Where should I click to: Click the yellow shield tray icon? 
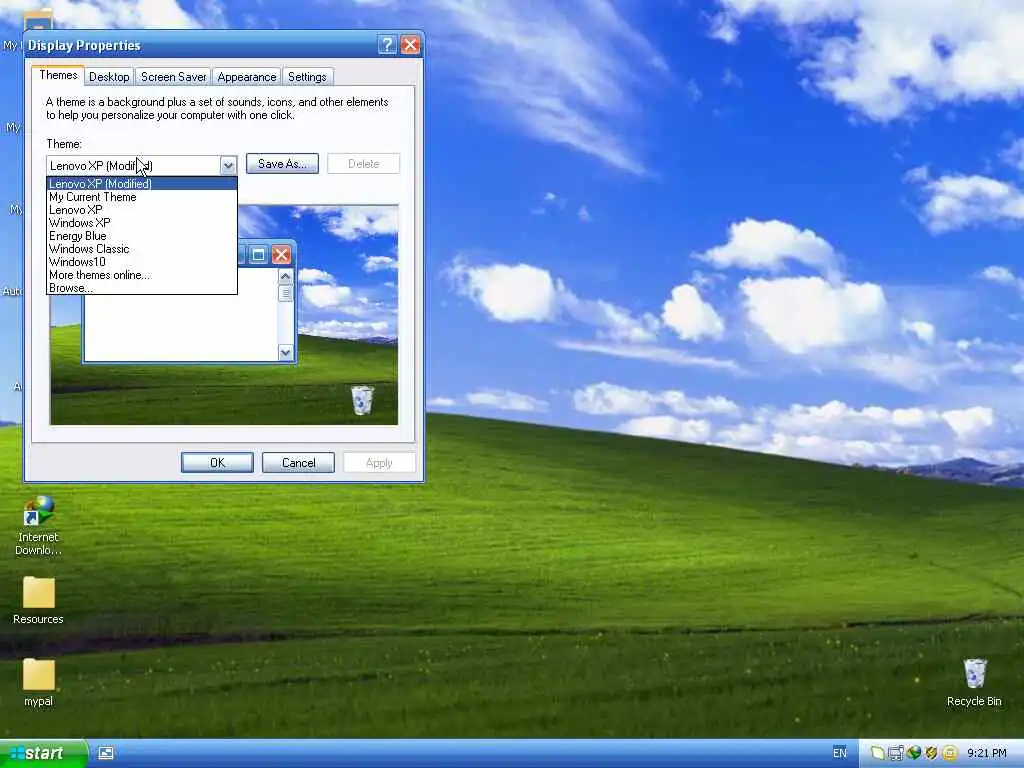[x=931, y=753]
